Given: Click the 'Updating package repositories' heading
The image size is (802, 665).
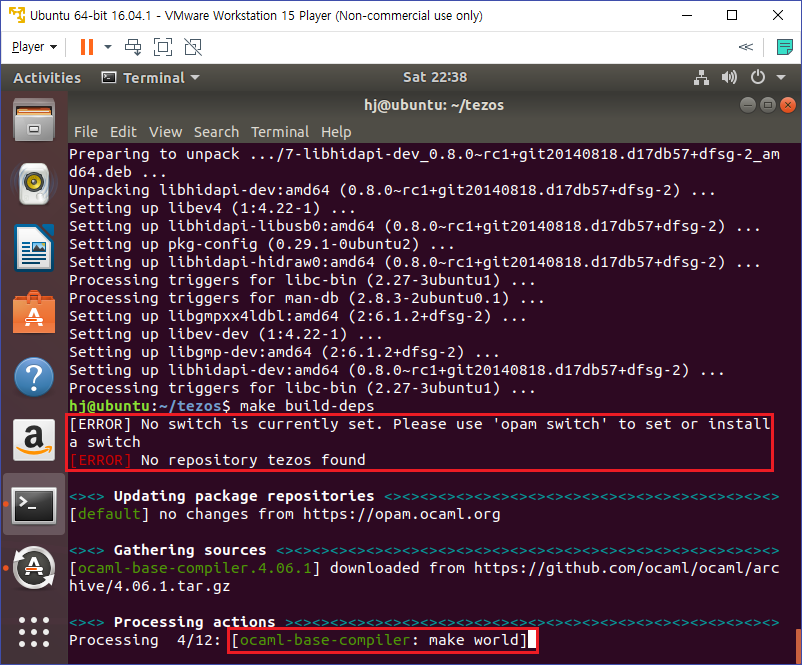Looking at the screenshot, I should tap(244, 496).
